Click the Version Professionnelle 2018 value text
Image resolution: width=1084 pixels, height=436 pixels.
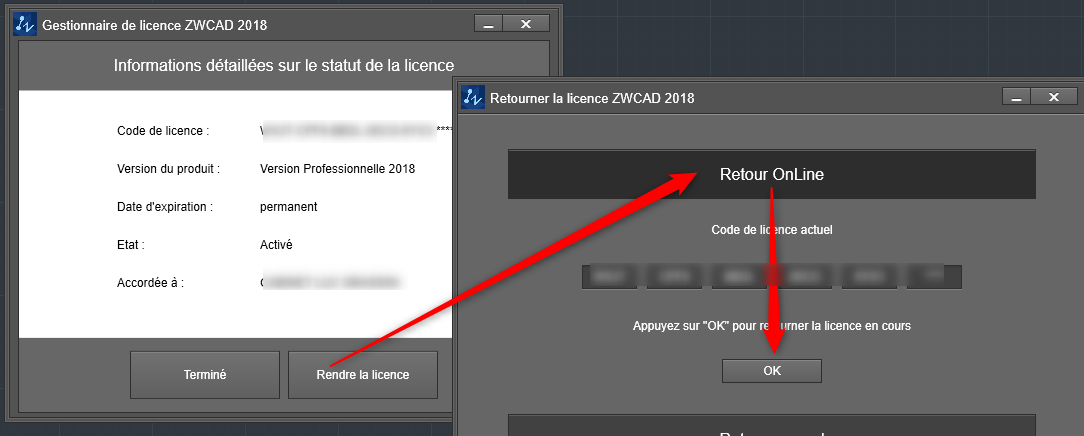pos(337,169)
